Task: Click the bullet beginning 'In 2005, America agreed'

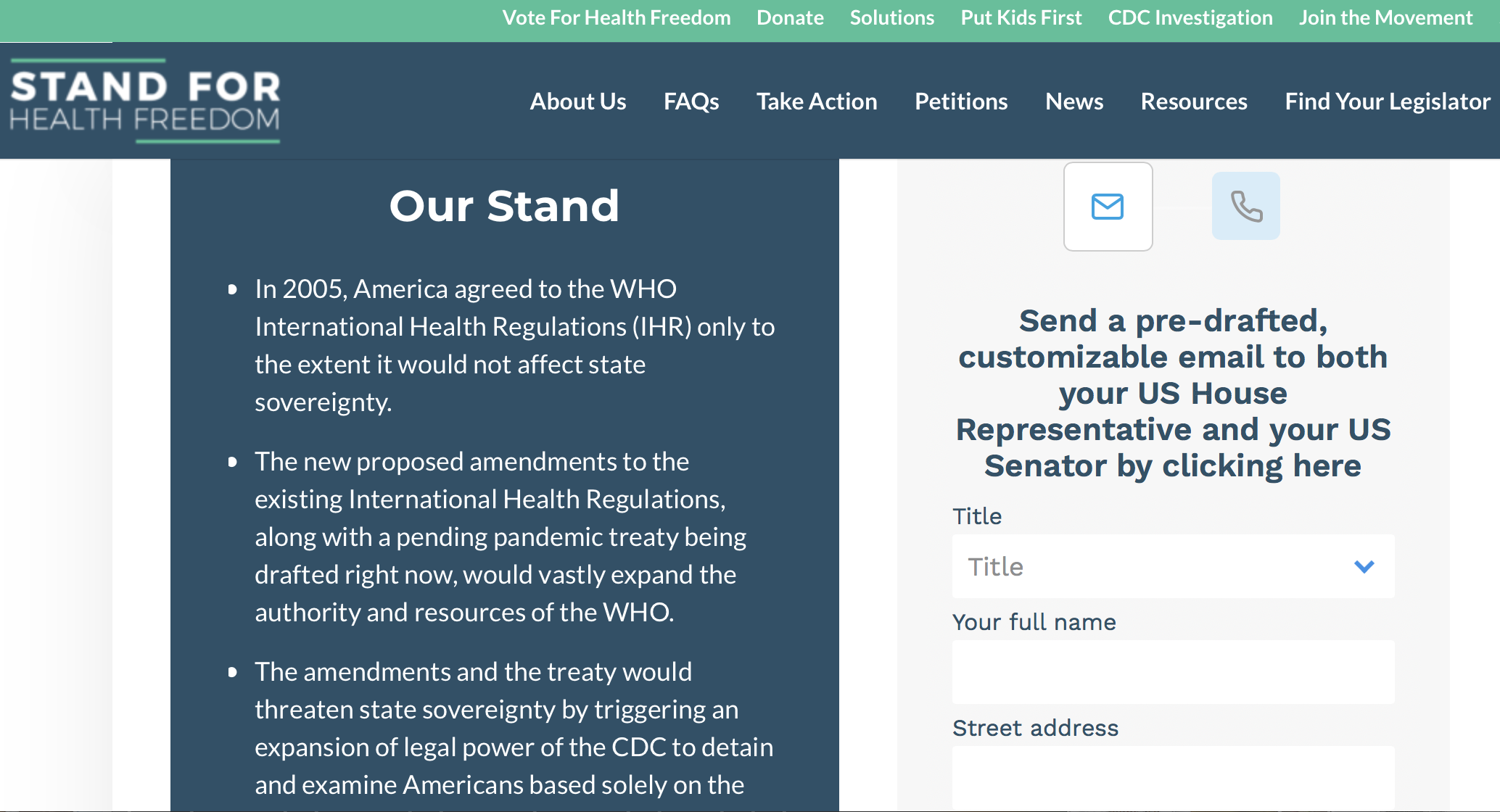Action: click(x=515, y=345)
